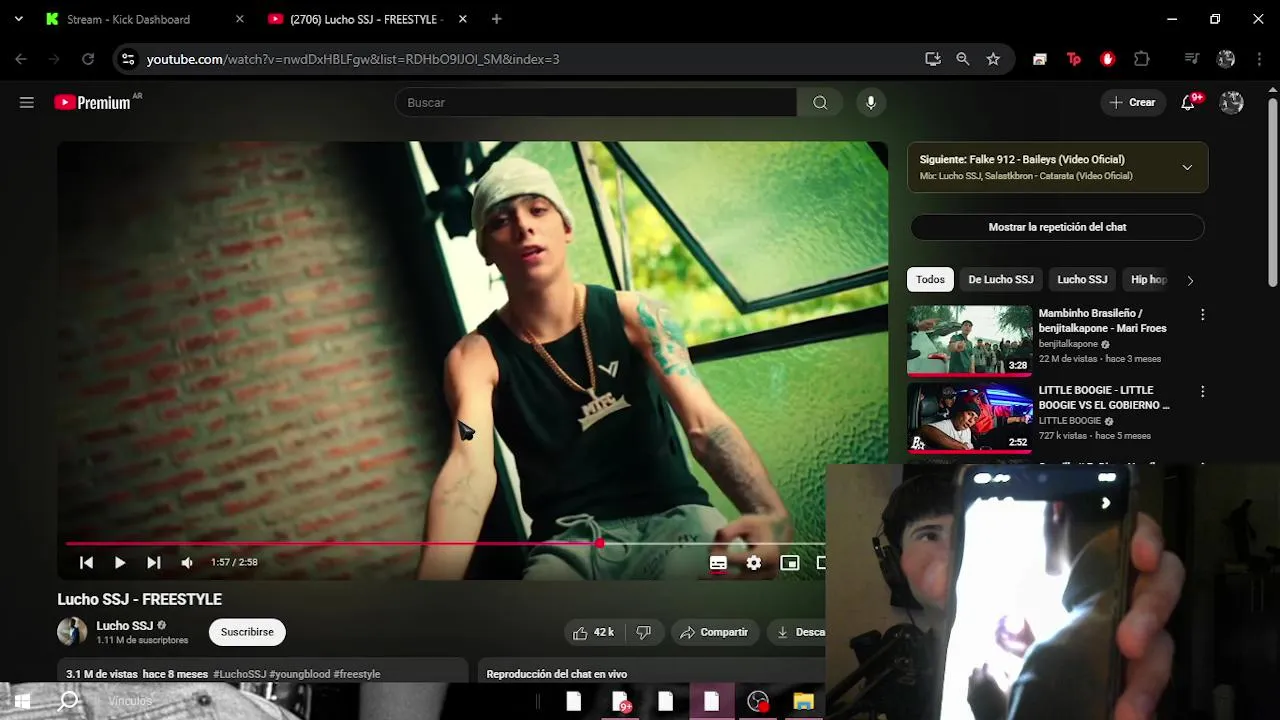Reload the current page
1280x720 pixels.
click(88, 59)
